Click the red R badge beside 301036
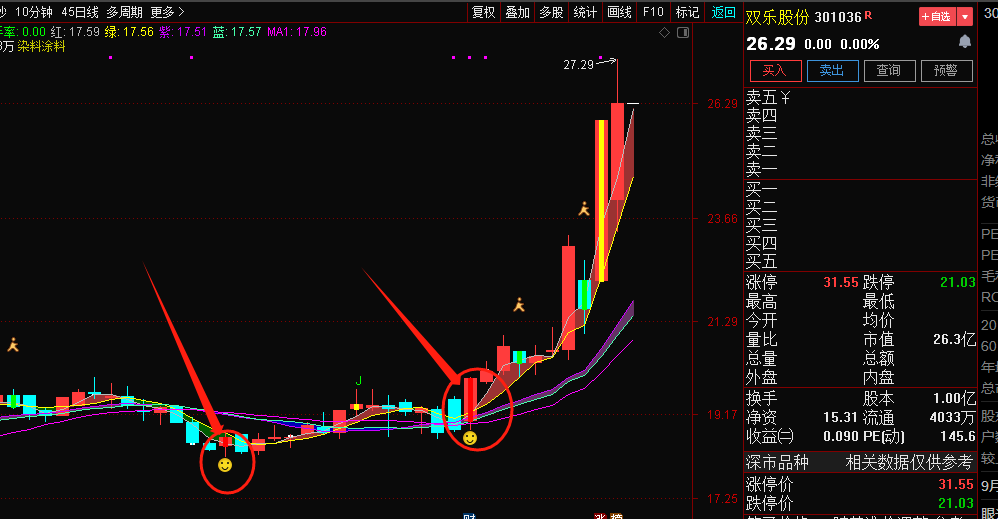The image size is (998, 519). (x=868, y=15)
